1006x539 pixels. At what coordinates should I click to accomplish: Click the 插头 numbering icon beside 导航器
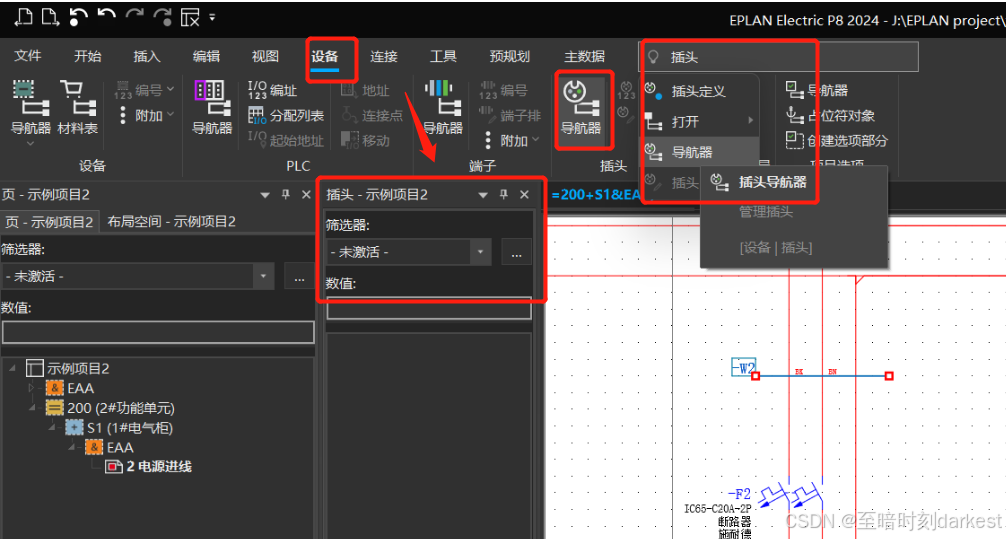[626, 90]
